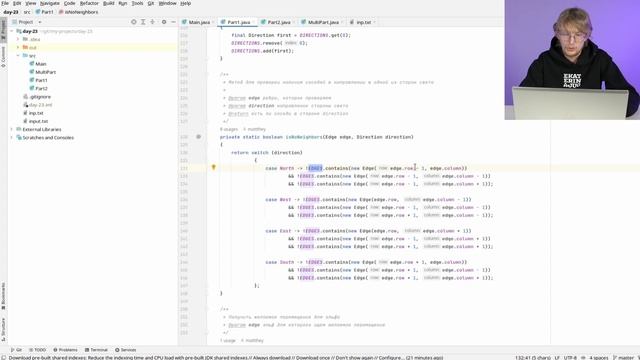Click the yellow intention lightbulb
Viewport: 640px width, 360px height.
pos(213,167)
